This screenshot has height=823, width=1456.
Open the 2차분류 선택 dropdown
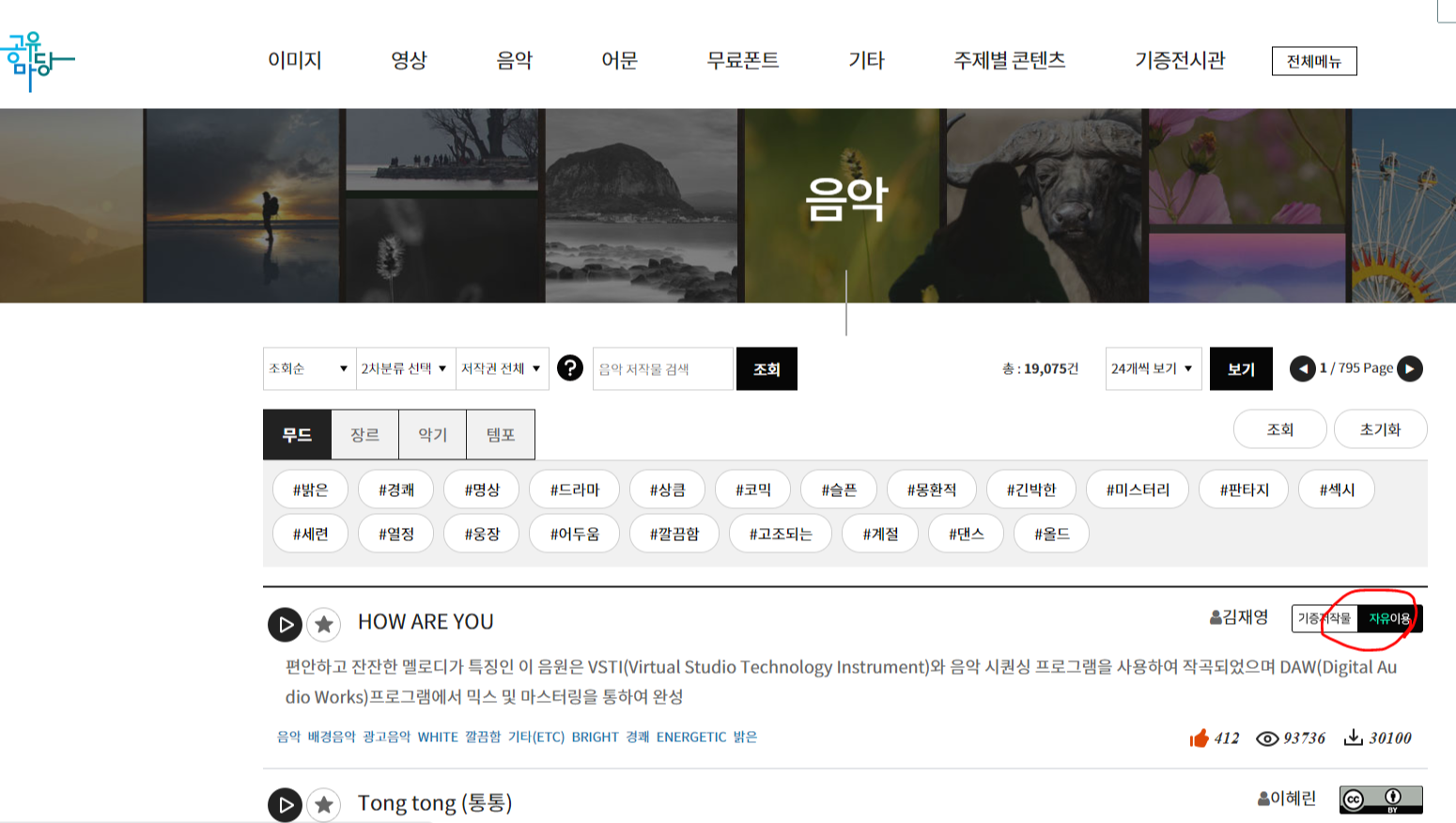coord(406,368)
